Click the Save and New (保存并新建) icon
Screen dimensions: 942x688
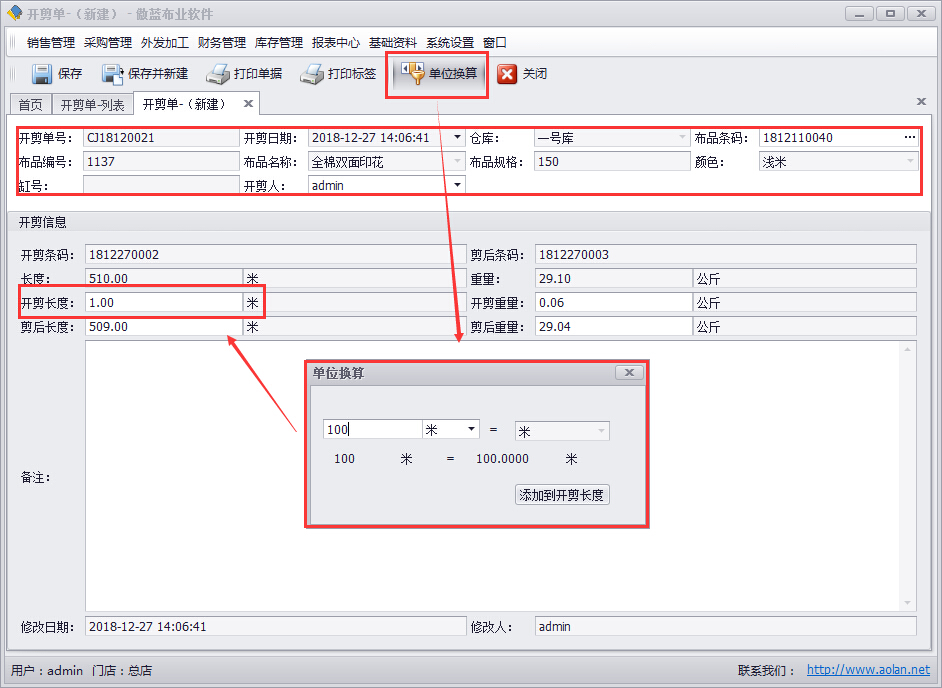(x=112, y=74)
